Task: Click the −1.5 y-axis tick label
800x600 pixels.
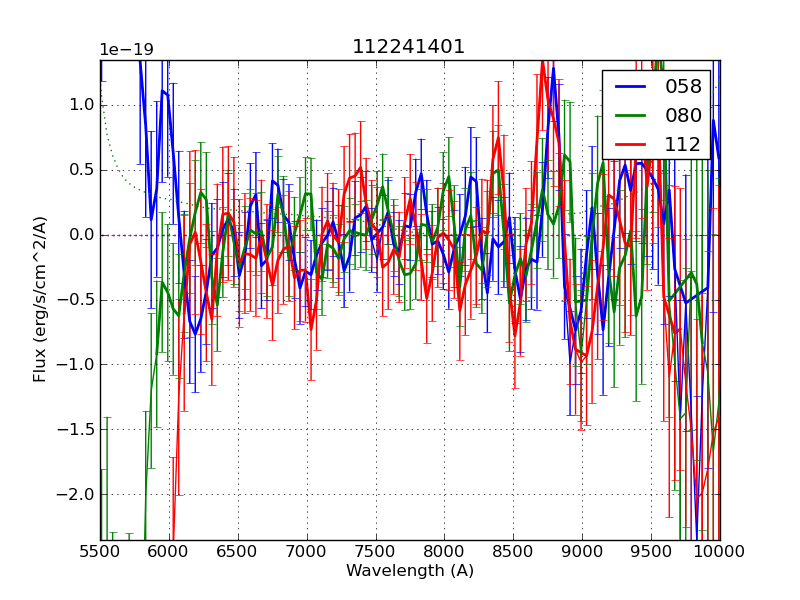Action: 79,429
